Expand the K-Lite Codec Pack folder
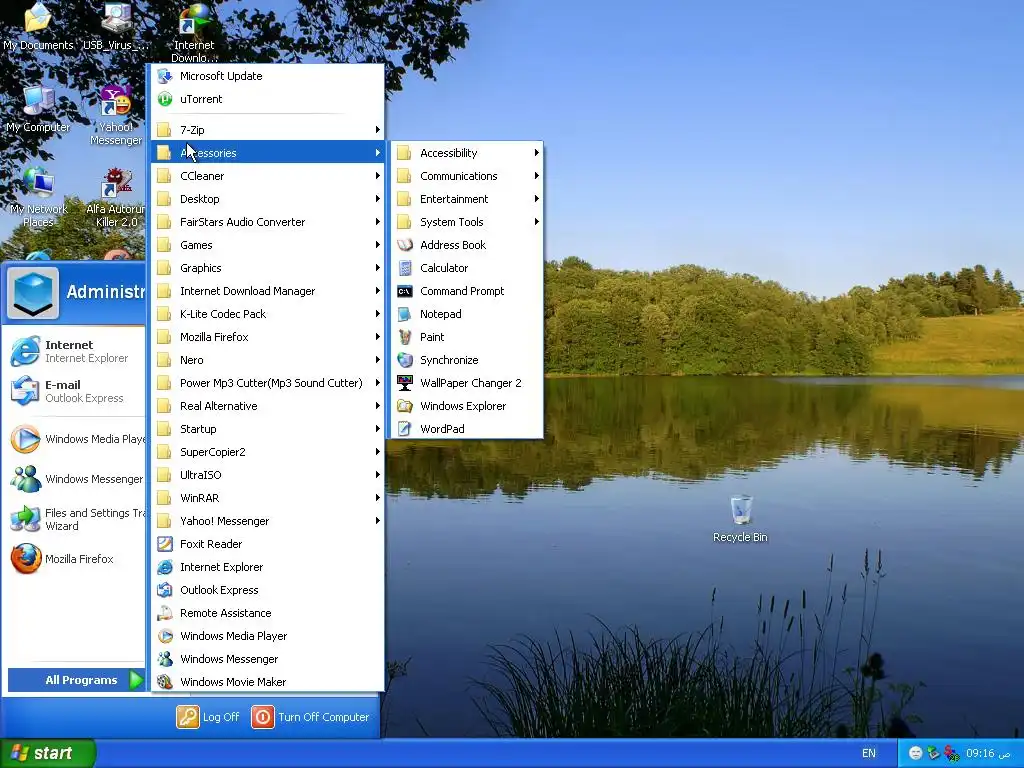Image resolution: width=1024 pixels, height=768 pixels. [267, 313]
